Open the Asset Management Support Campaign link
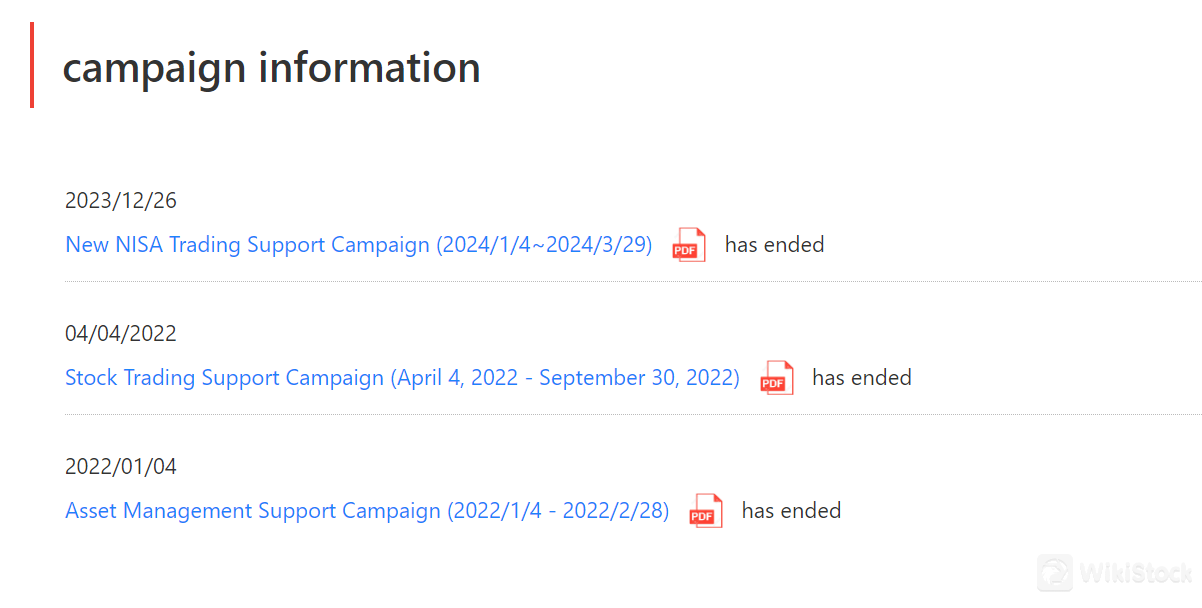The image size is (1202, 608). pyautogui.click(x=367, y=511)
